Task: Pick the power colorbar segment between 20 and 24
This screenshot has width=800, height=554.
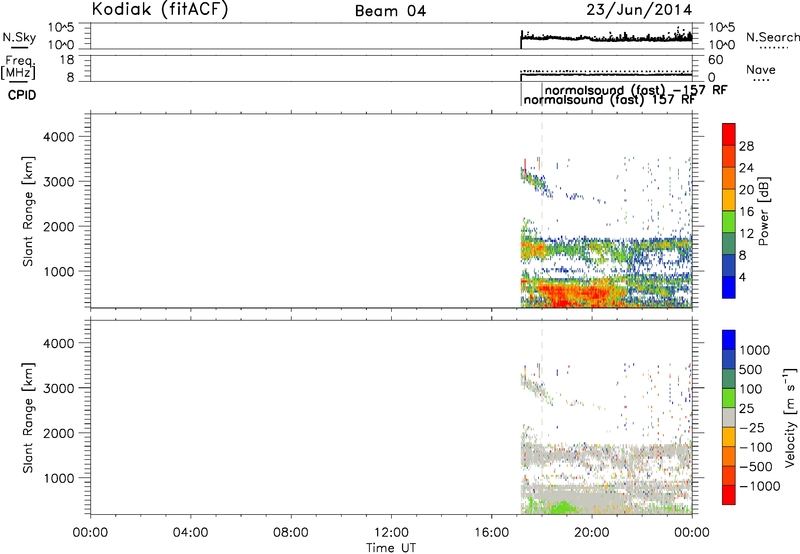Action: [x=729, y=178]
